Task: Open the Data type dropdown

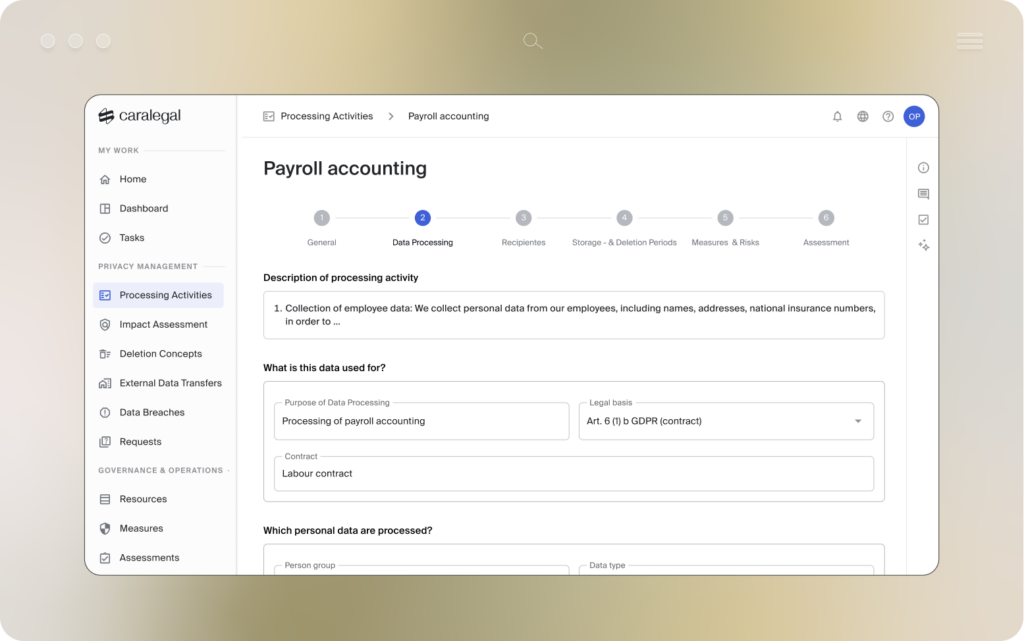Action: pos(726,571)
